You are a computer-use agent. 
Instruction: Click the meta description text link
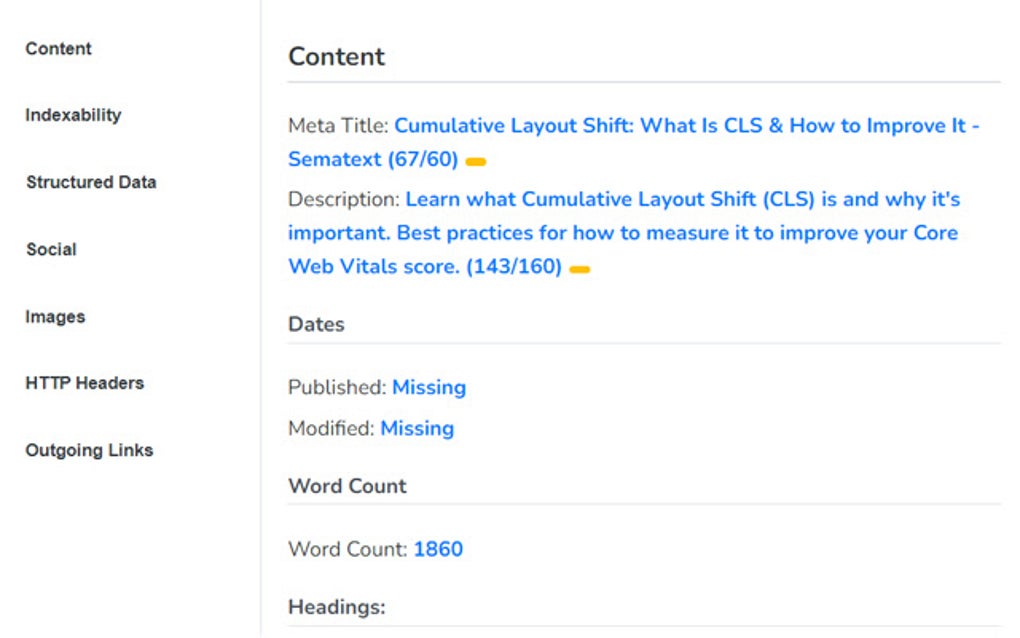[623, 233]
